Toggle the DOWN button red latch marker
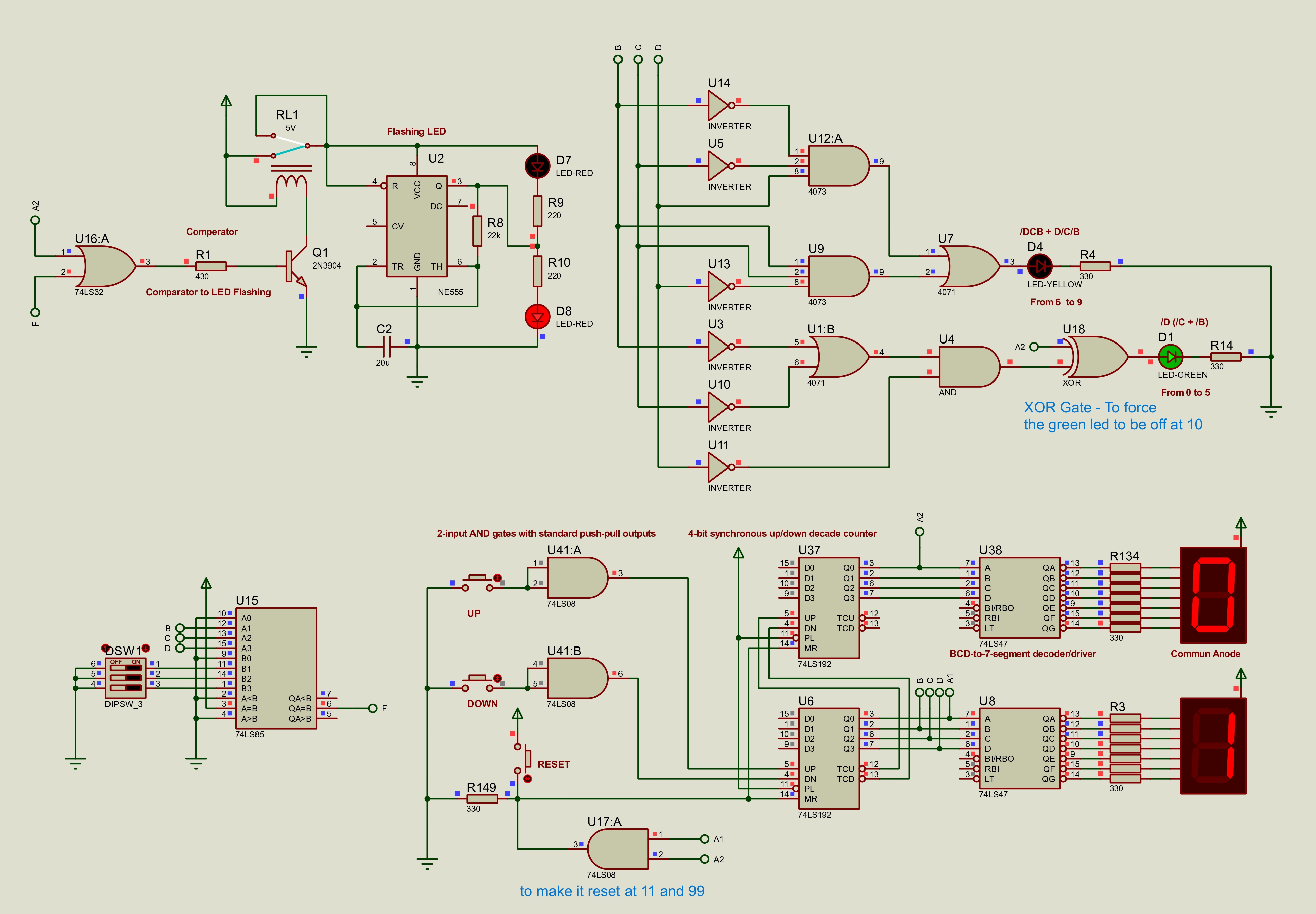The width and height of the screenshot is (1316, 914). tap(498, 678)
